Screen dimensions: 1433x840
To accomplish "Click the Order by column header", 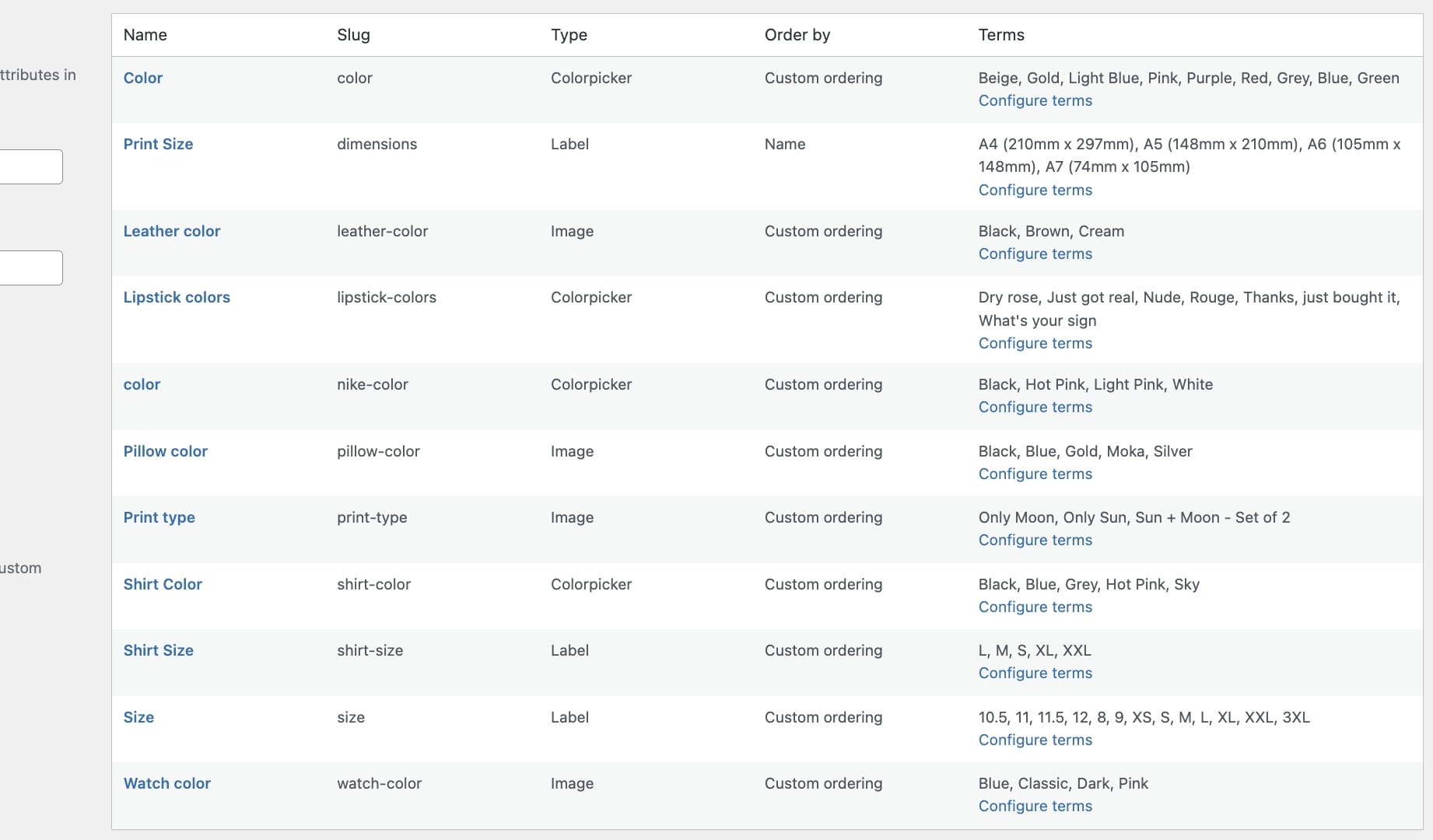I will (x=797, y=35).
